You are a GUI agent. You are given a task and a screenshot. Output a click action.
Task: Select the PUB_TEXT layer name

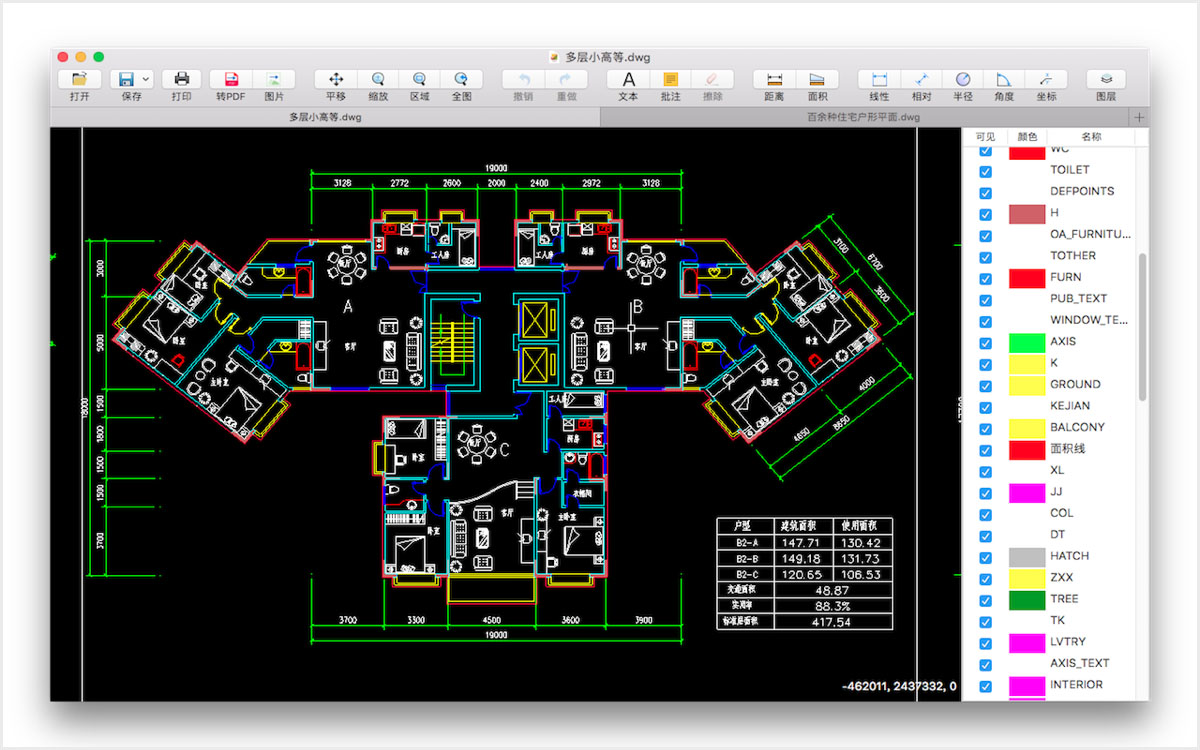[x=1079, y=299]
